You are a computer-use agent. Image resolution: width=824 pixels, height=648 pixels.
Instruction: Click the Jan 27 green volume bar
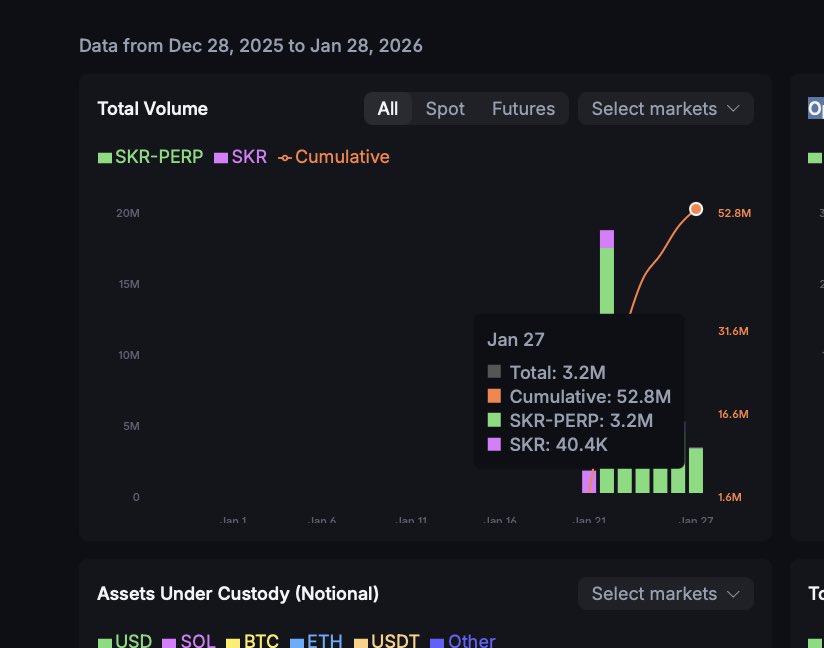pos(696,470)
